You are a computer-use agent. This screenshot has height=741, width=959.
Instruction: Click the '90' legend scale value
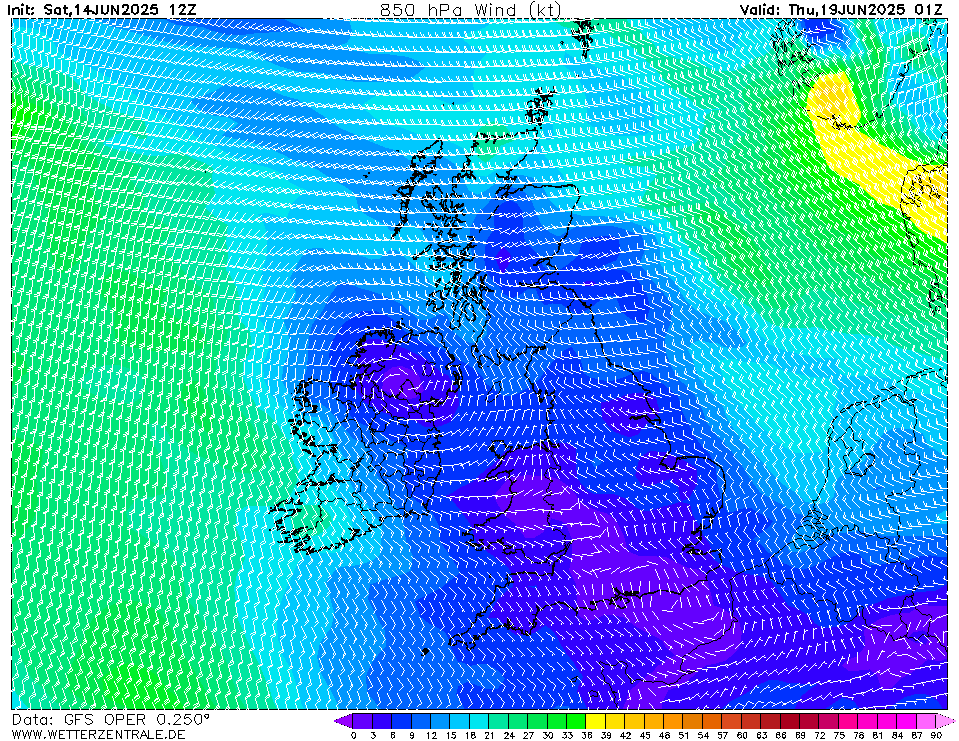pyautogui.click(x=936, y=735)
